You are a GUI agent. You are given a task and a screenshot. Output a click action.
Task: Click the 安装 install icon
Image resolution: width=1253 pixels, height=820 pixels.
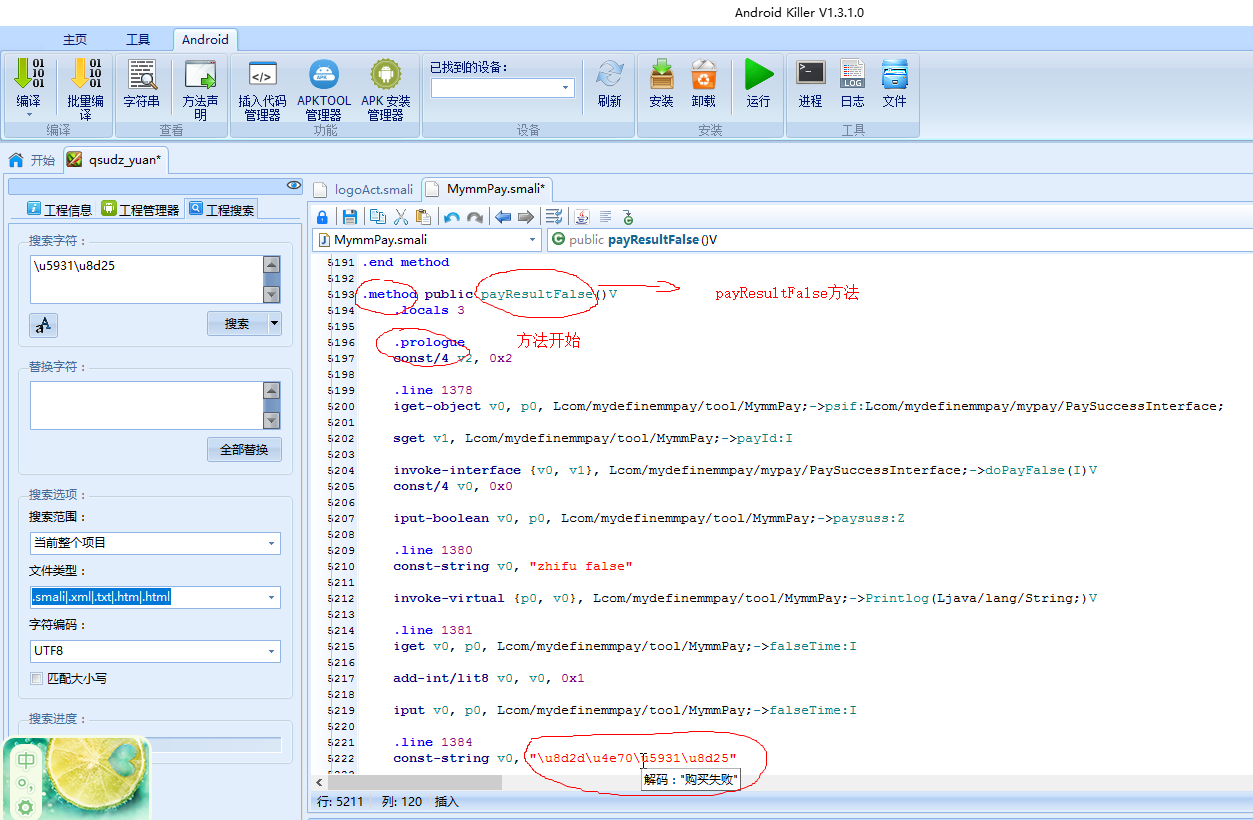pos(661,74)
